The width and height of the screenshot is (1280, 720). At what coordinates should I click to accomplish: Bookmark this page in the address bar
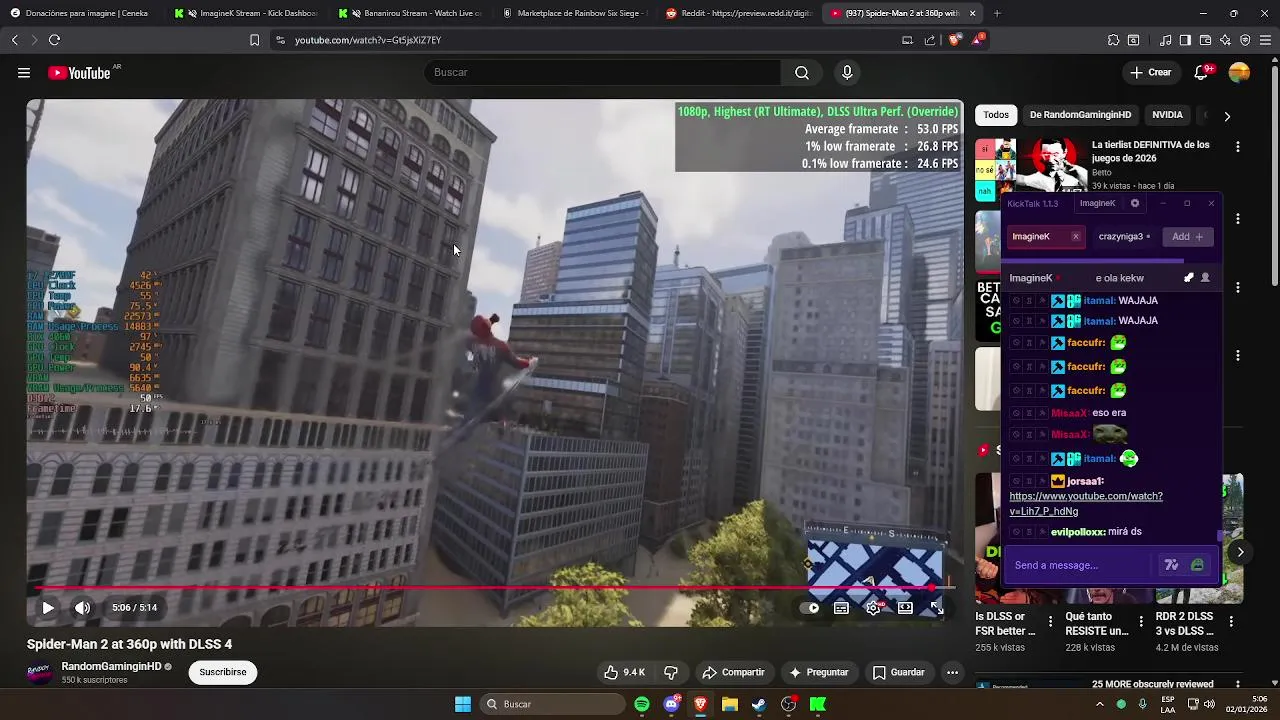click(254, 40)
